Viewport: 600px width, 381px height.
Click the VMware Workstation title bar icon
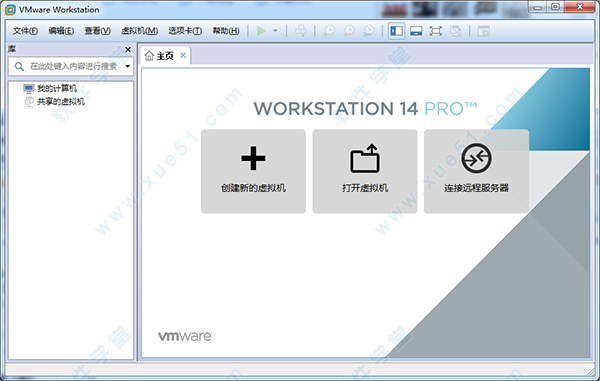point(10,10)
